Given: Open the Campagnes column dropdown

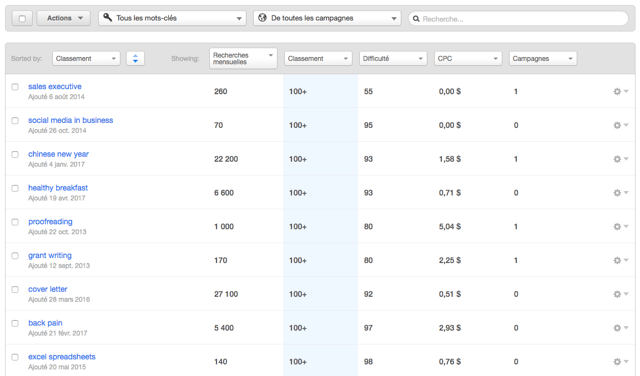Looking at the screenshot, I should click(543, 58).
